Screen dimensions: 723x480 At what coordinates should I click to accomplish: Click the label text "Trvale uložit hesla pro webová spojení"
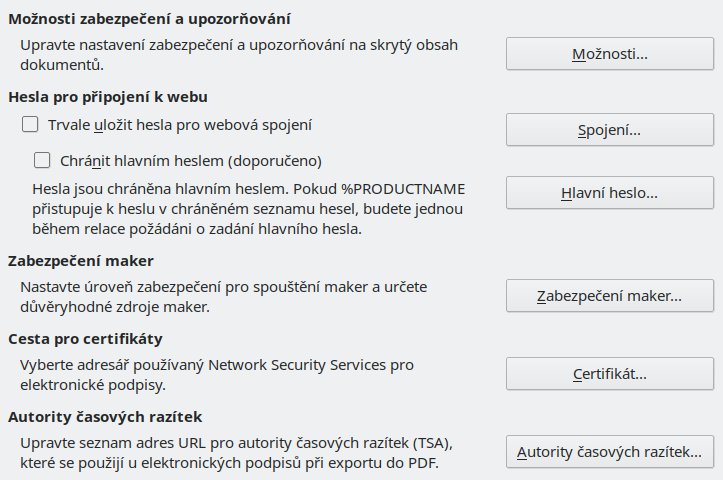(180, 126)
